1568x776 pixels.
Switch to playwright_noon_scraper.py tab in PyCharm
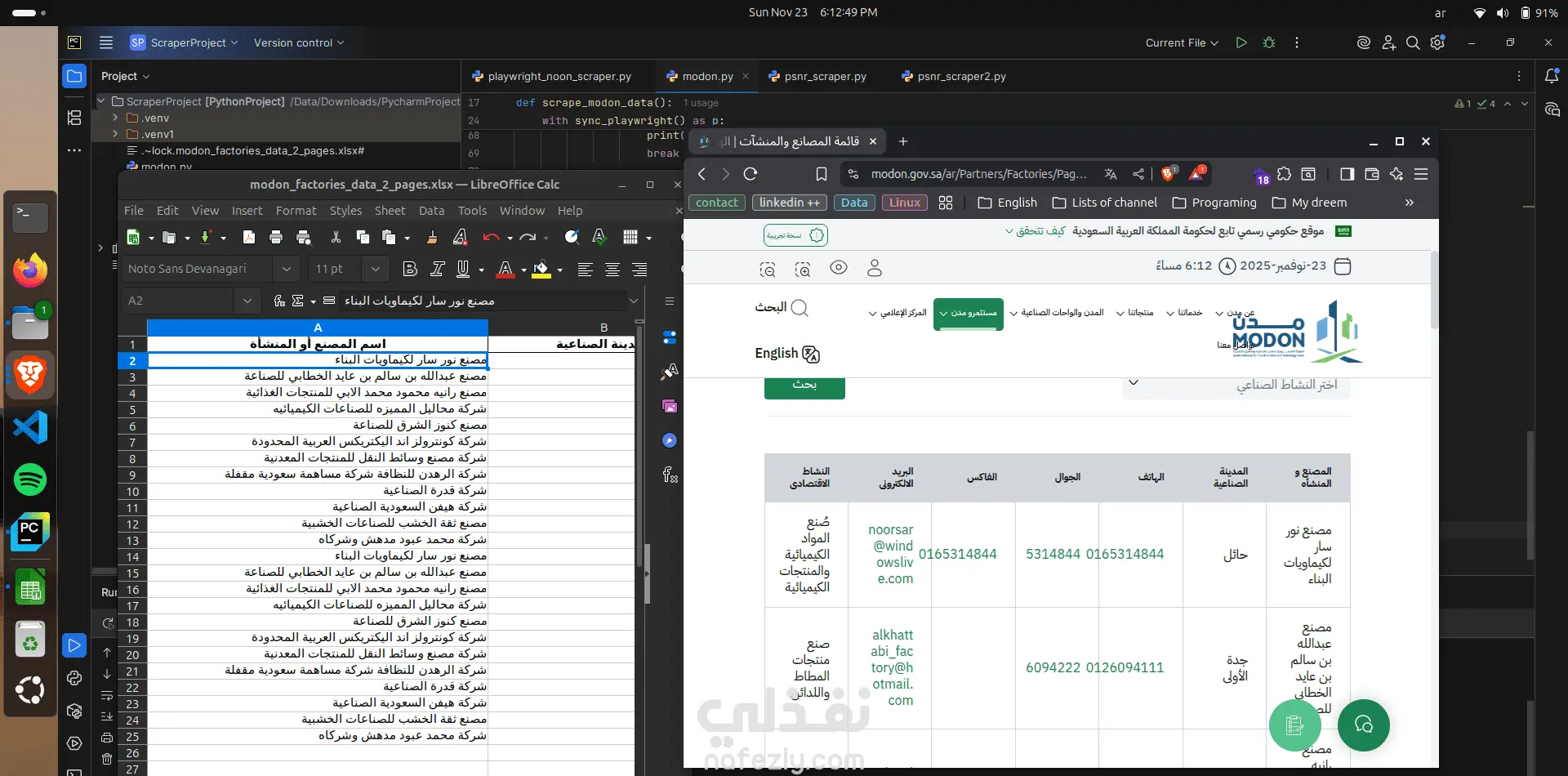(552, 76)
